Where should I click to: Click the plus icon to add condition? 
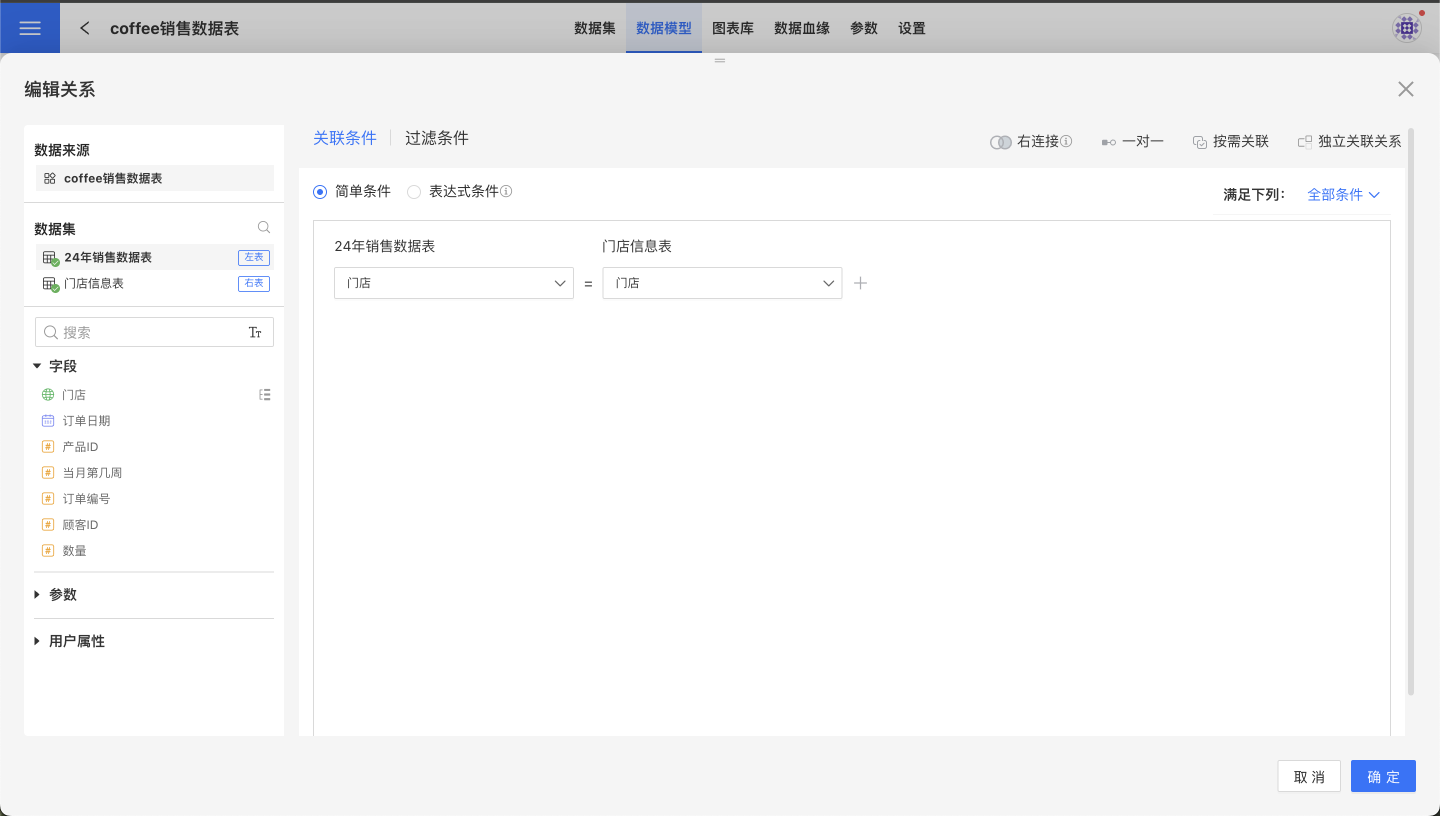860,283
